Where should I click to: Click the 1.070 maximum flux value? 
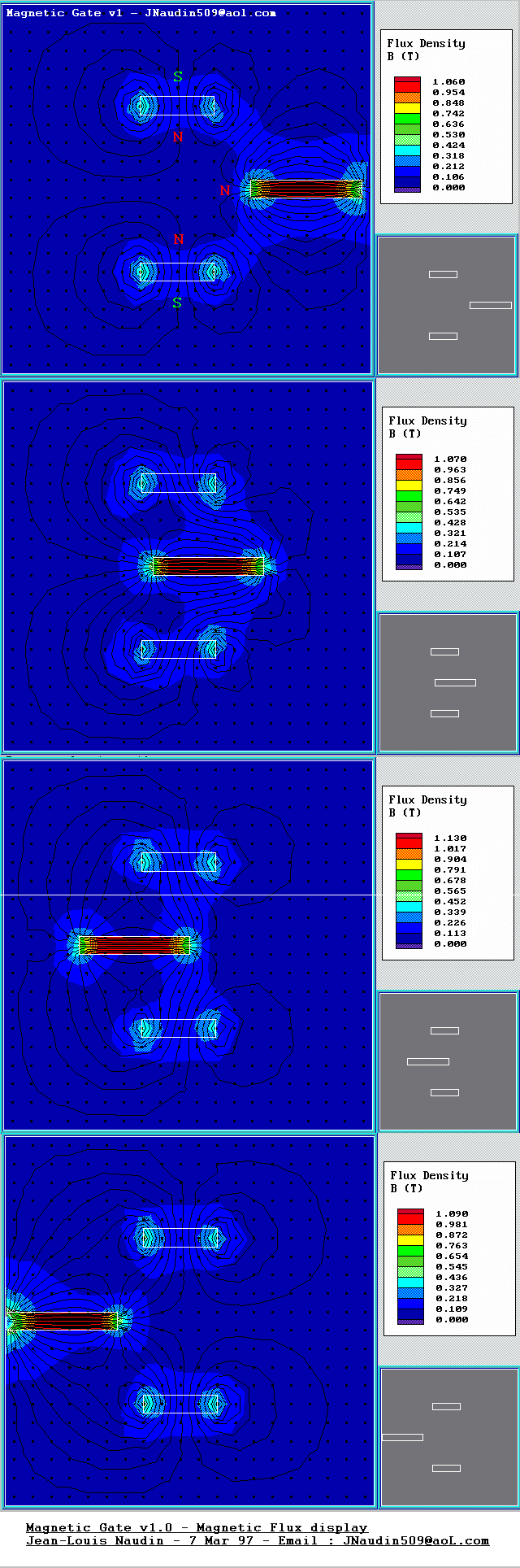tap(450, 460)
